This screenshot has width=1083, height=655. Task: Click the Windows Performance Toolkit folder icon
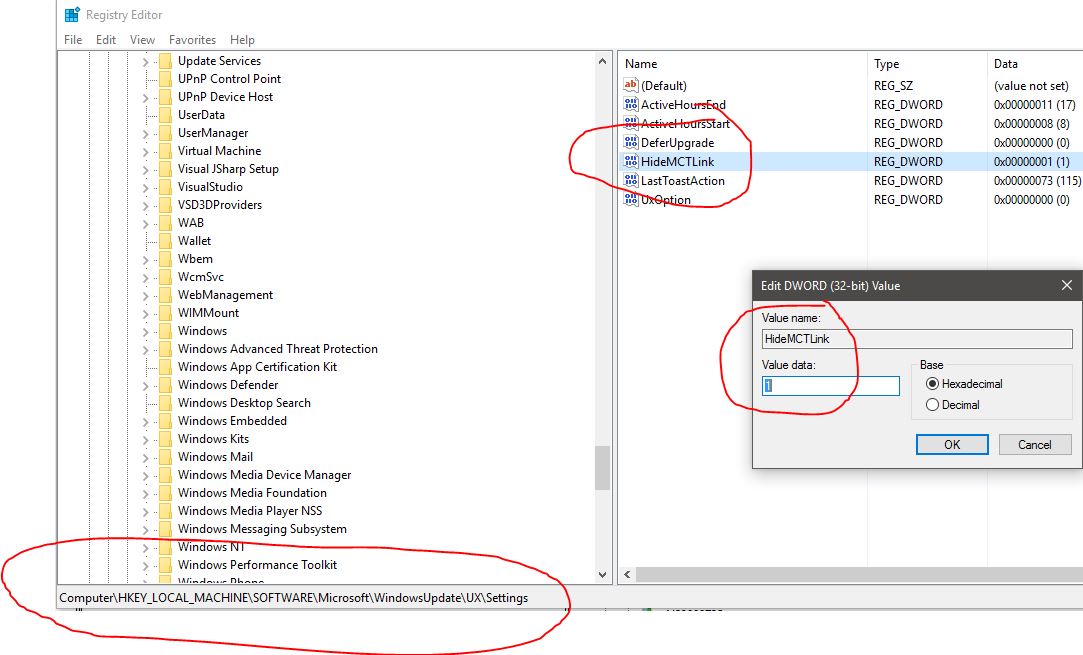coord(165,564)
